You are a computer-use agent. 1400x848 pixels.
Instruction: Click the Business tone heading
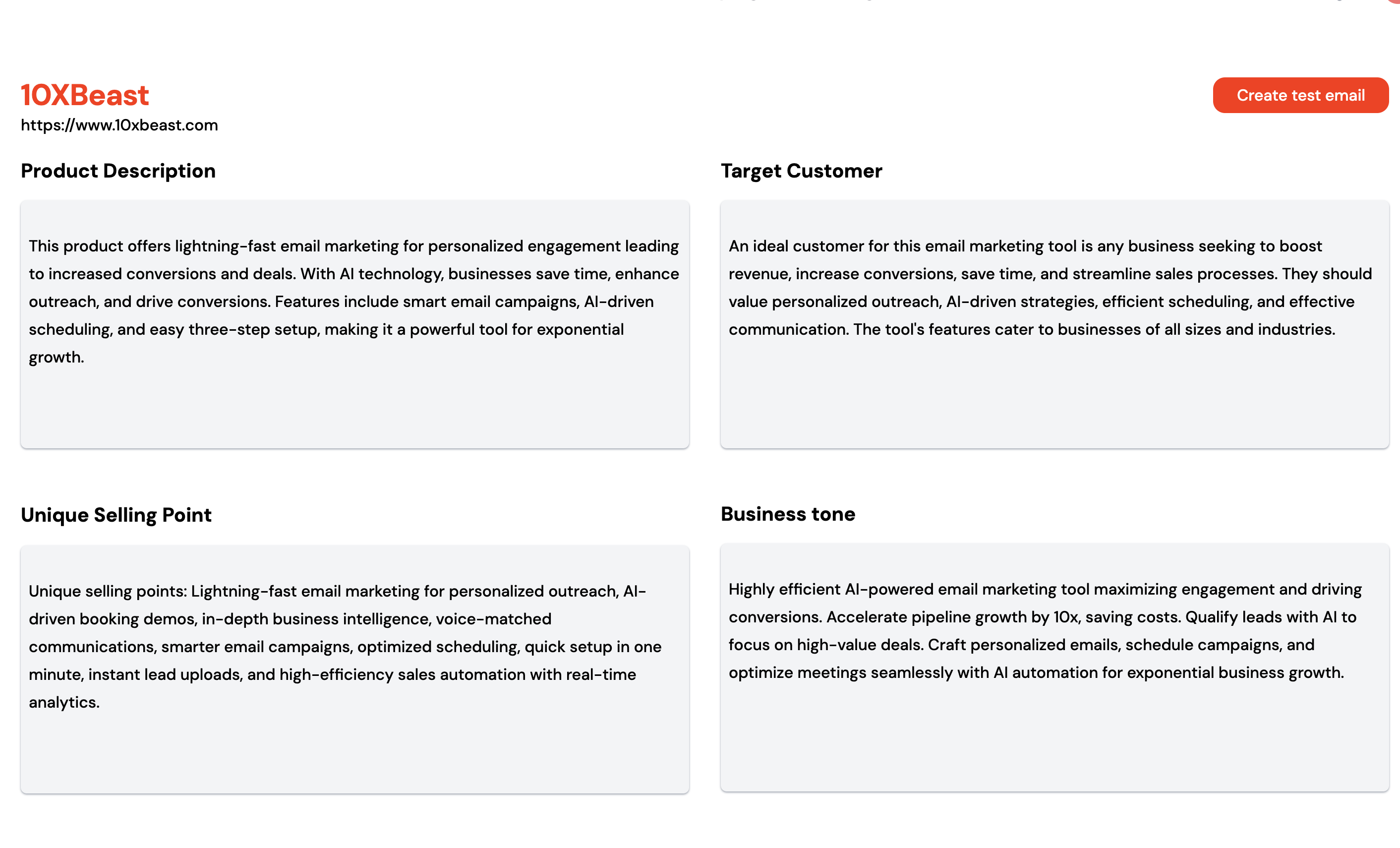tap(787, 514)
